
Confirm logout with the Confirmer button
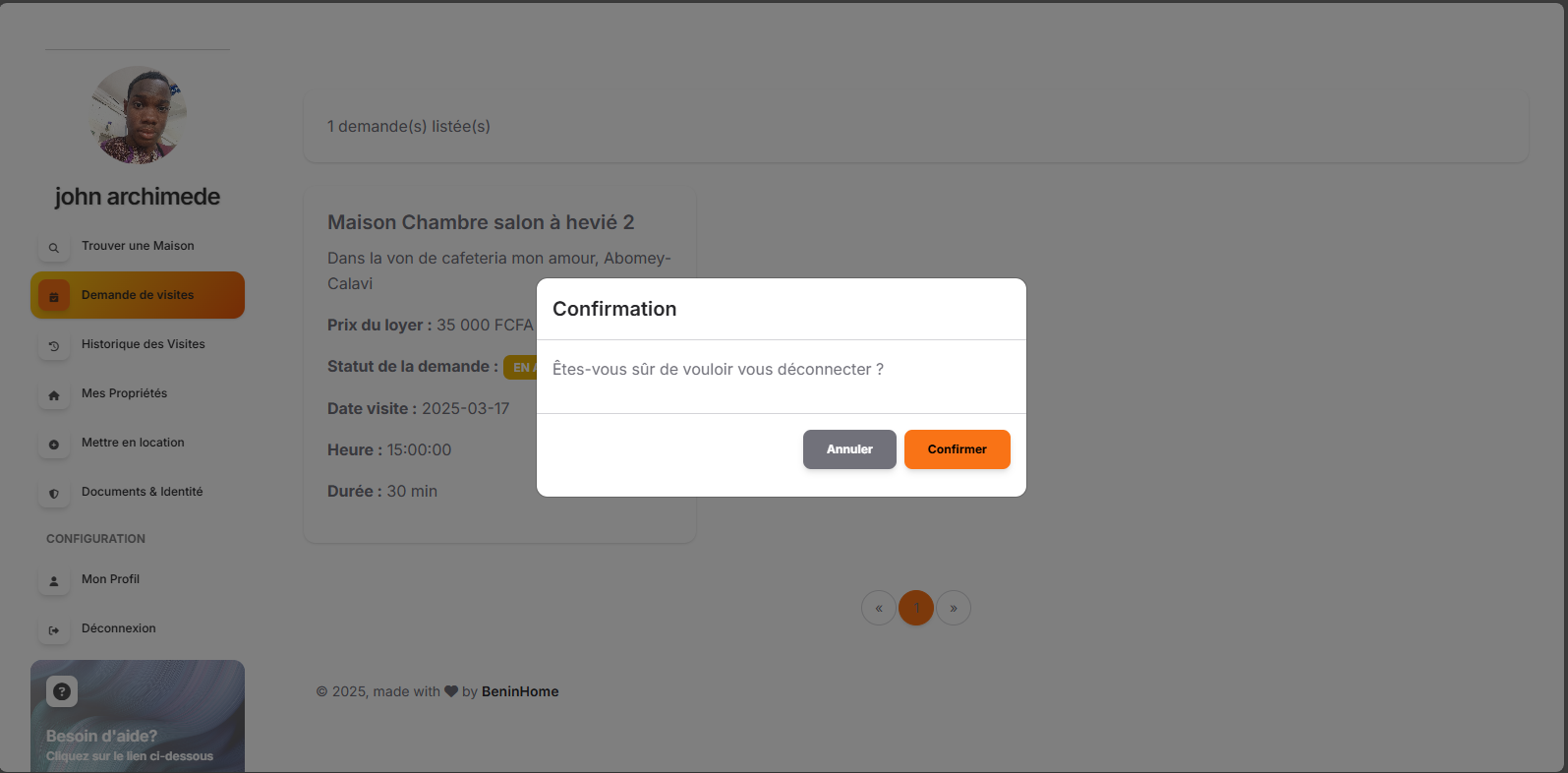[957, 449]
